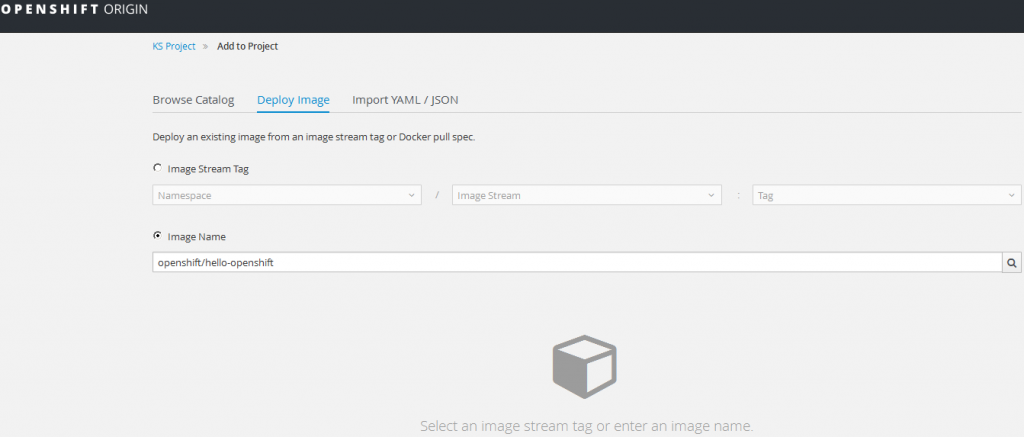Open the KS Project breadcrumb link
The width and height of the screenshot is (1024, 437).
(174, 46)
